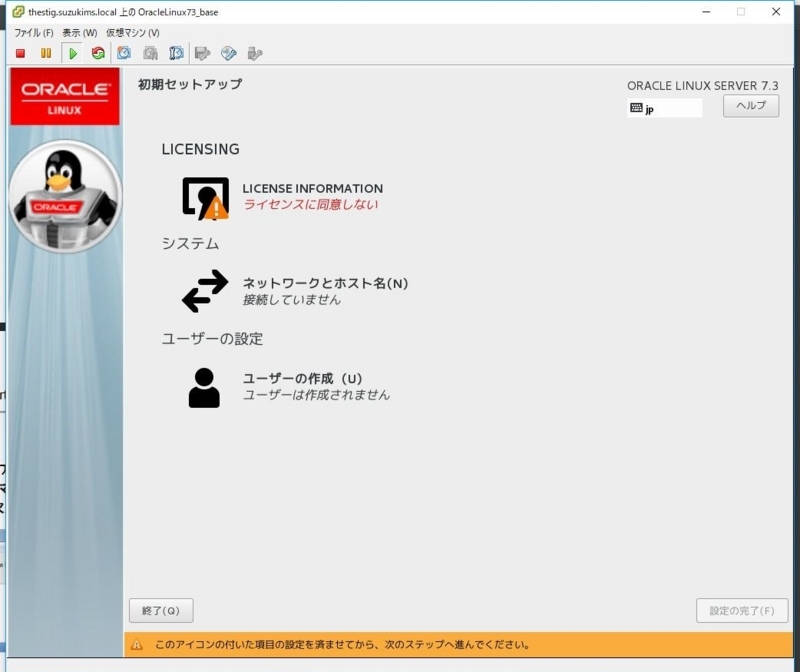Open the ファイル (F) menu

click(x=34, y=33)
